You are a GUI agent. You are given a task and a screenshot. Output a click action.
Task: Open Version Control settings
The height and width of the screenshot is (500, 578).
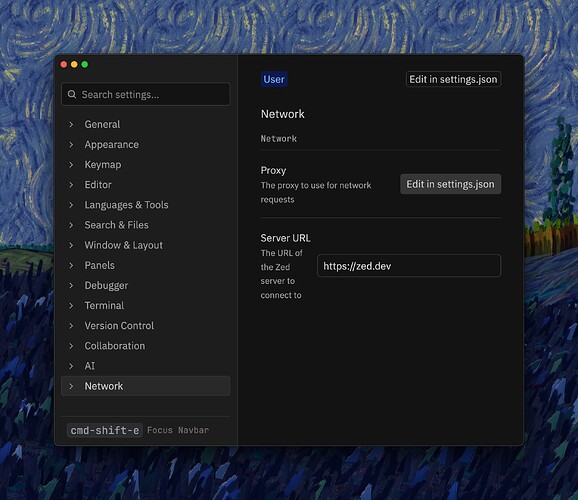click(119, 326)
